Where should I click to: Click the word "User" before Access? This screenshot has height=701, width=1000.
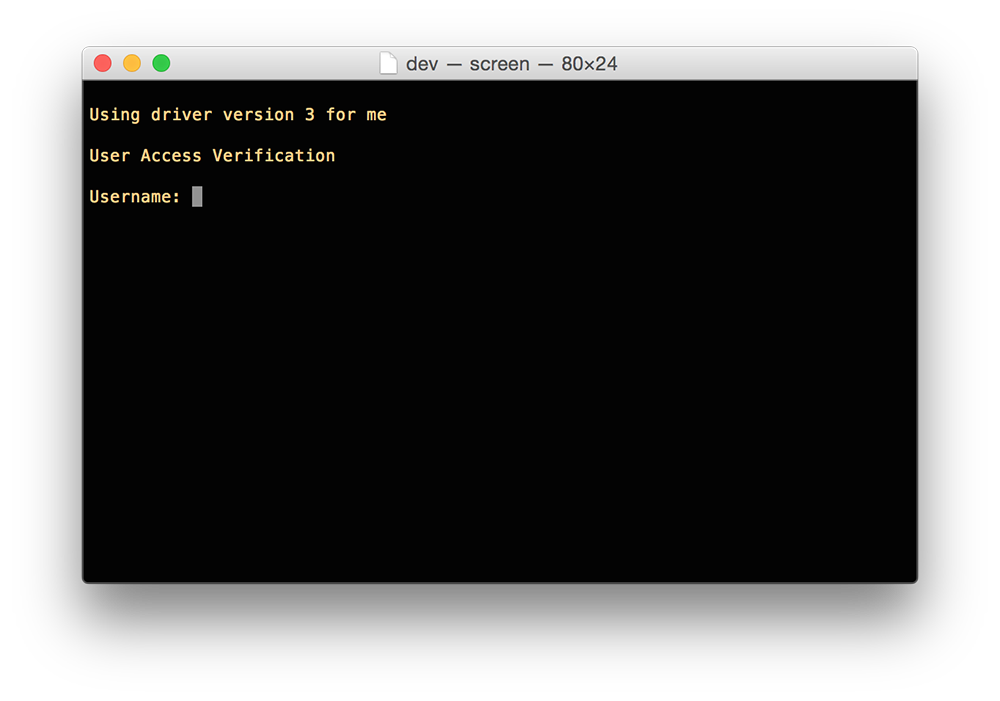(x=110, y=156)
